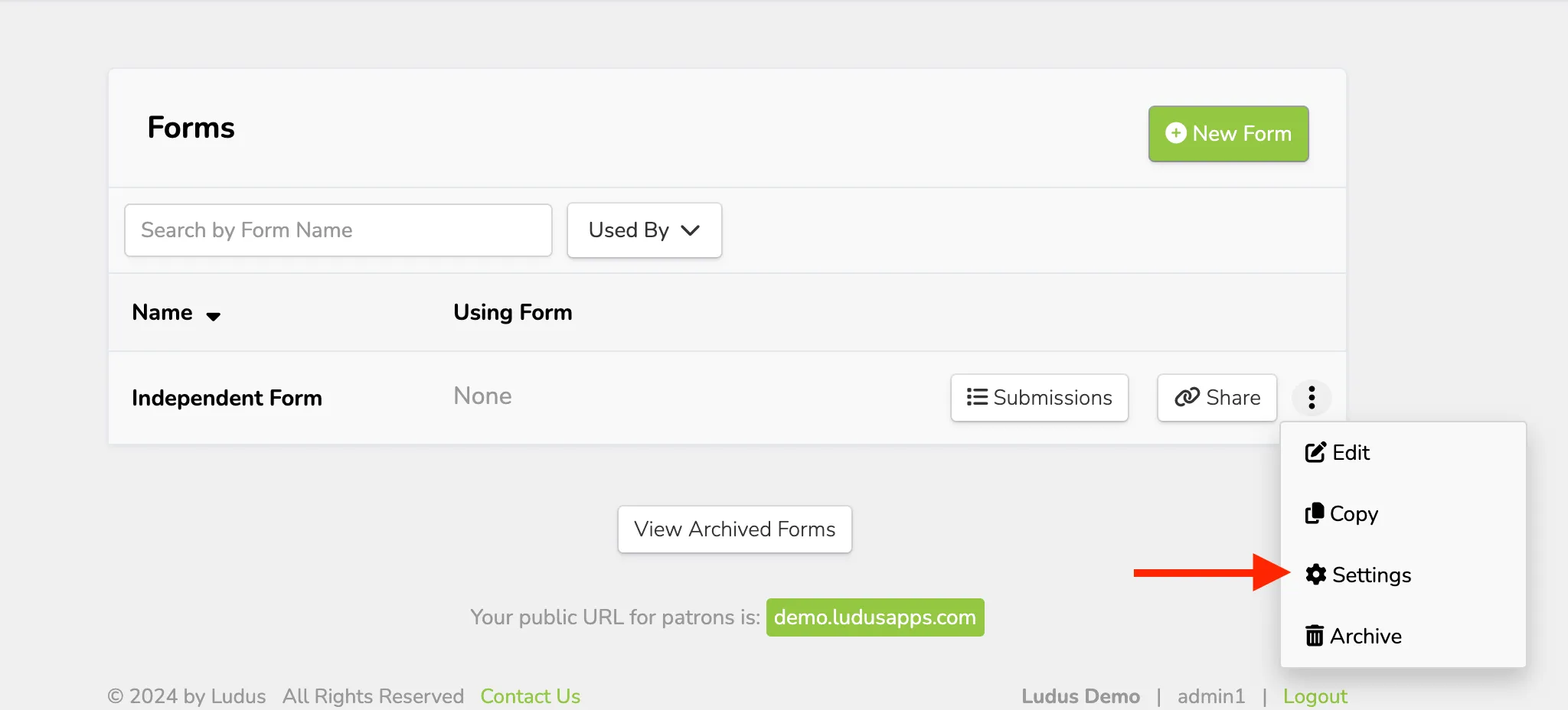Viewport: 1568px width, 710px height.
Task: Focus the Search by Form Name field
Action: tap(338, 230)
